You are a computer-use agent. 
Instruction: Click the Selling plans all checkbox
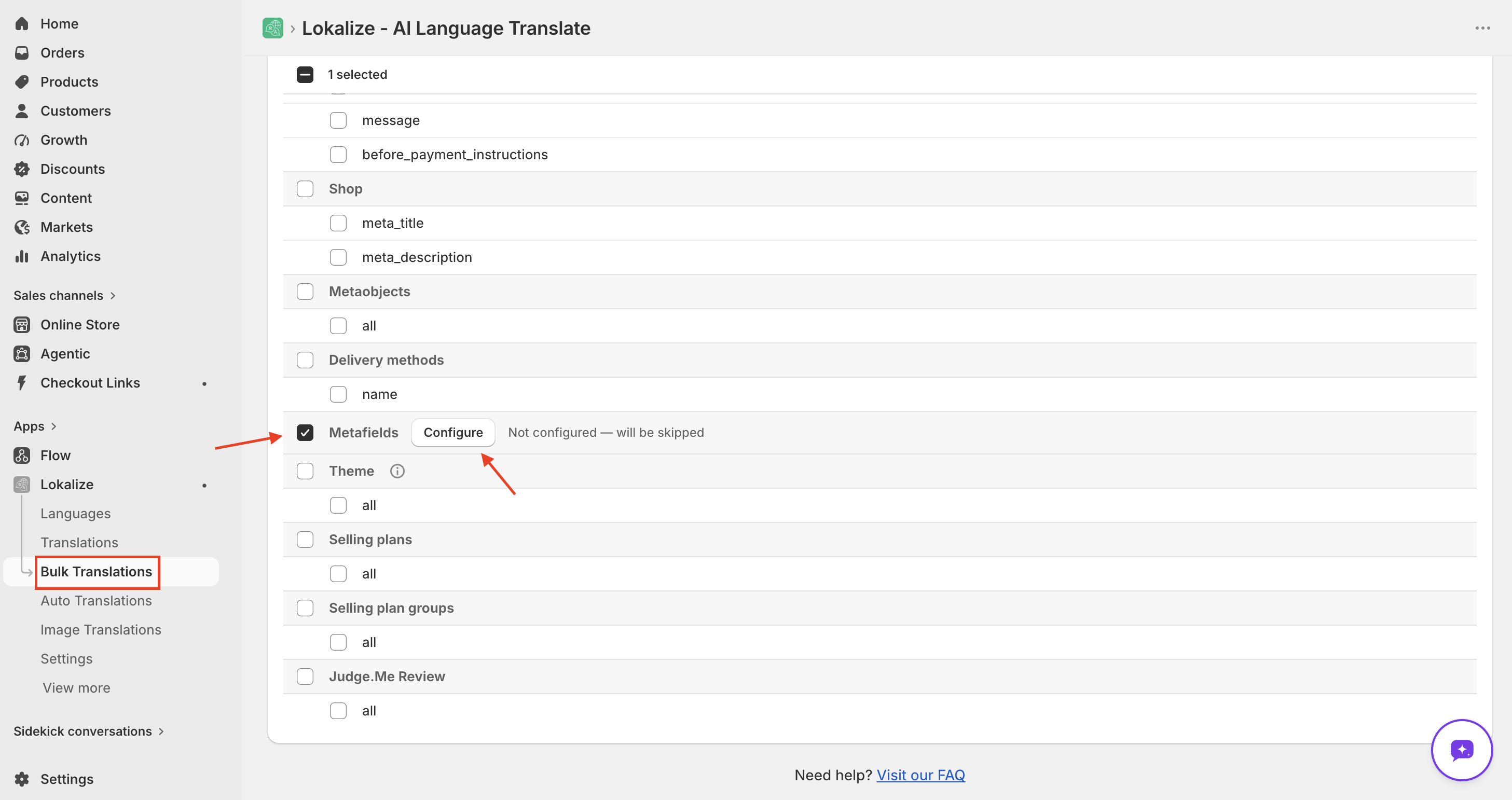click(x=338, y=574)
